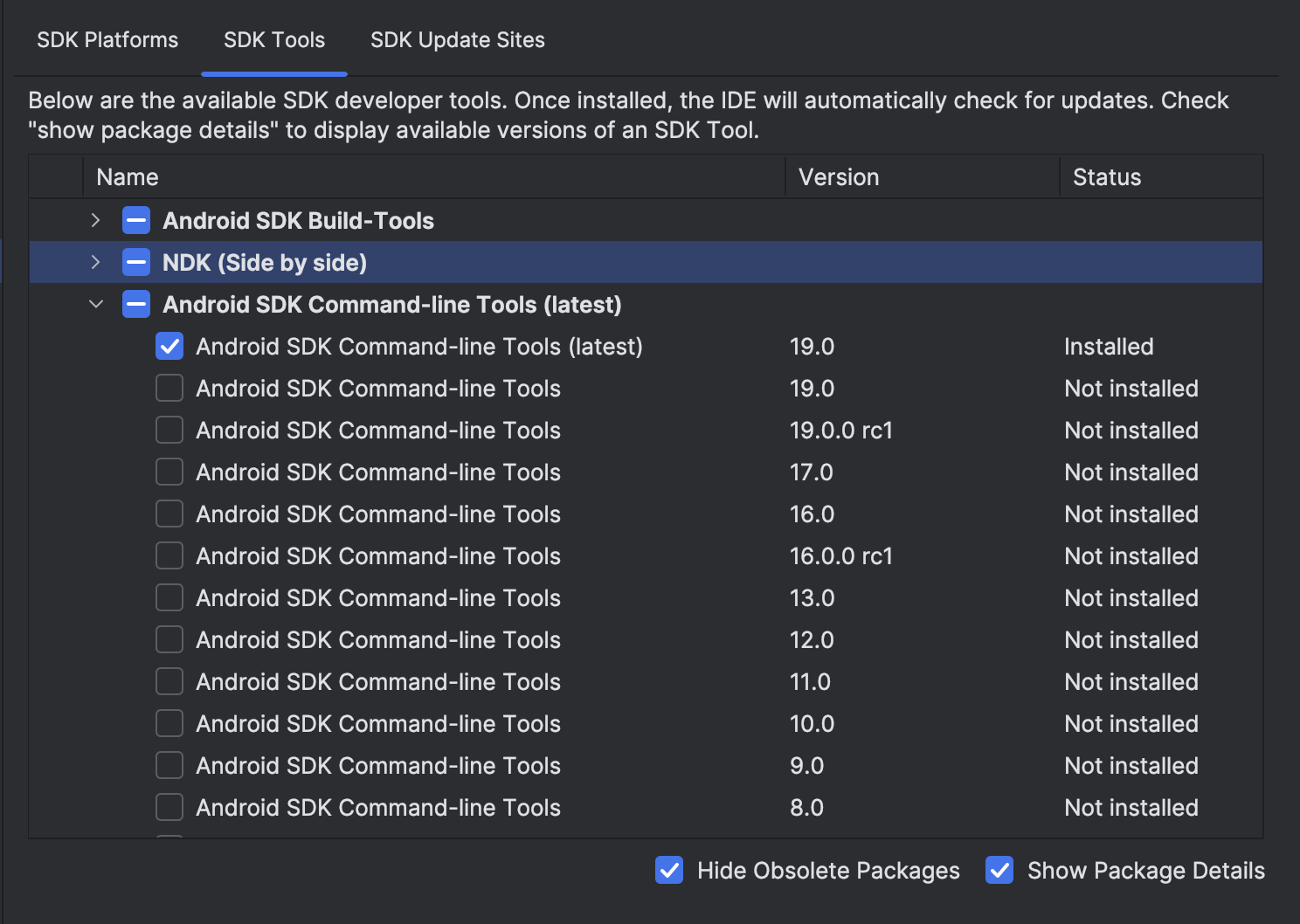Image resolution: width=1300 pixels, height=924 pixels.
Task: Click version text '17.0'
Action: click(x=812, y=472)
